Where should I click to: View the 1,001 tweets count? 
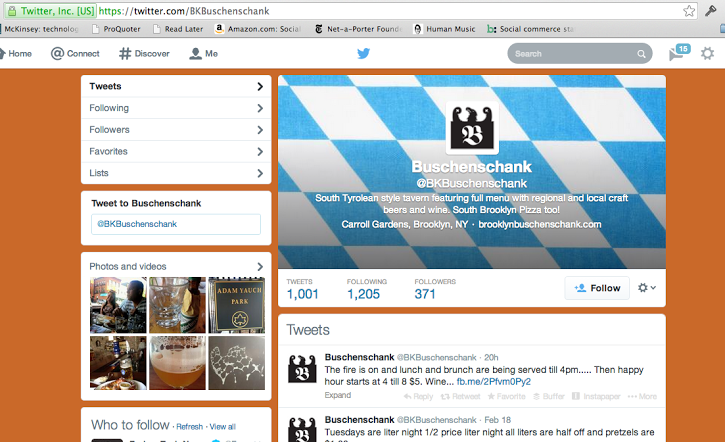[x=302, y=294]
